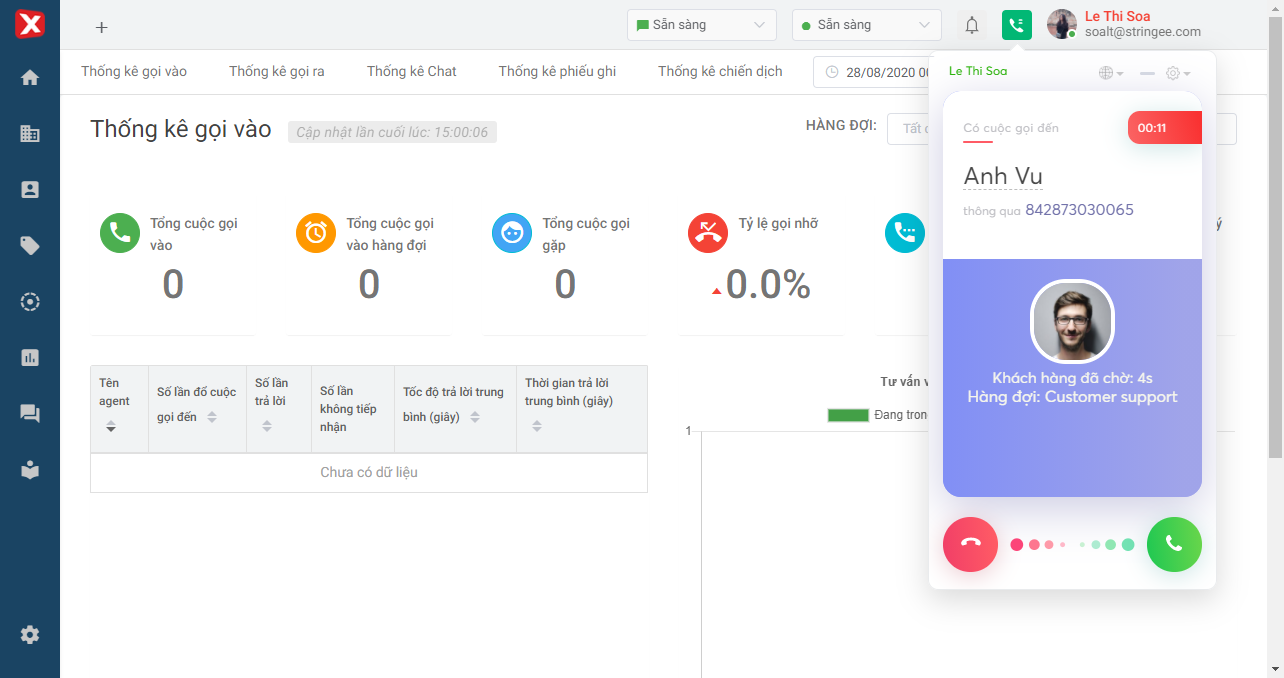Sort table by Tên agent column
1284x678 pixels.
coord(111,427)
